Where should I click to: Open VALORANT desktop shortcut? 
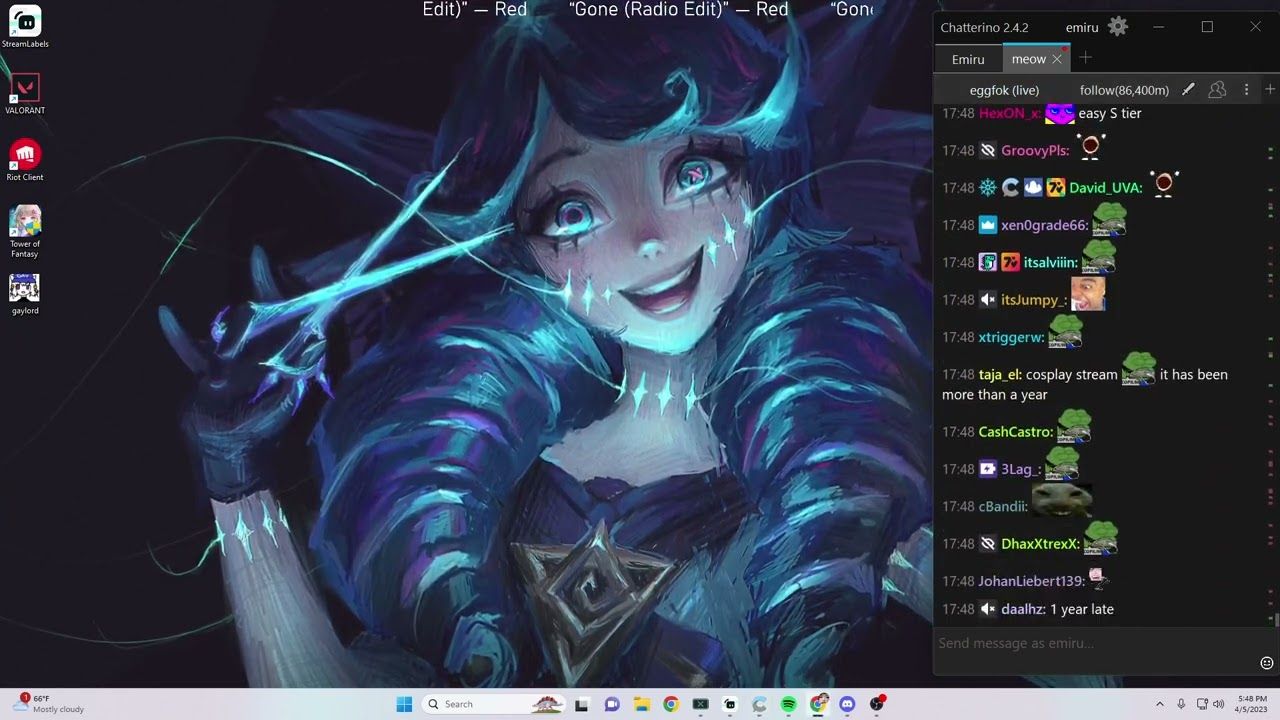pyautogui.click(x=25, y=94)
